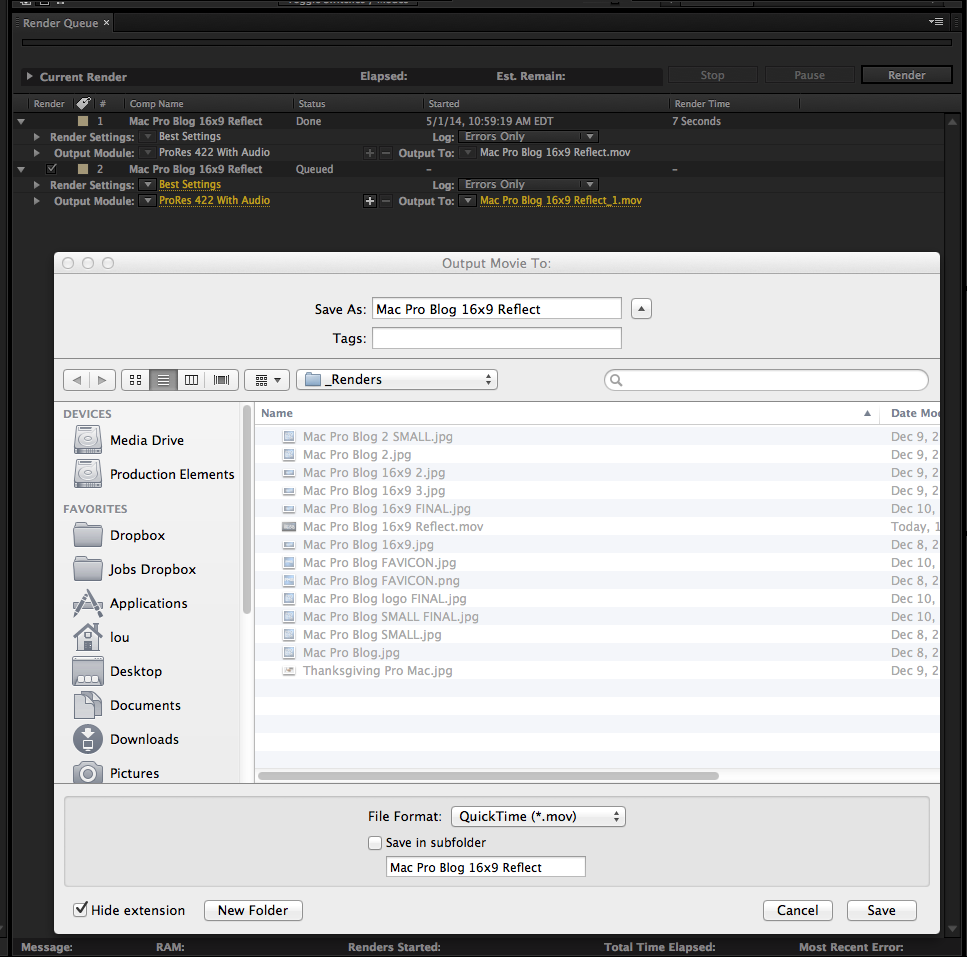Open Pictures in the sidebar
Image resolution: width=967 pixels, height=957 pixels.
tap(117, 773)
